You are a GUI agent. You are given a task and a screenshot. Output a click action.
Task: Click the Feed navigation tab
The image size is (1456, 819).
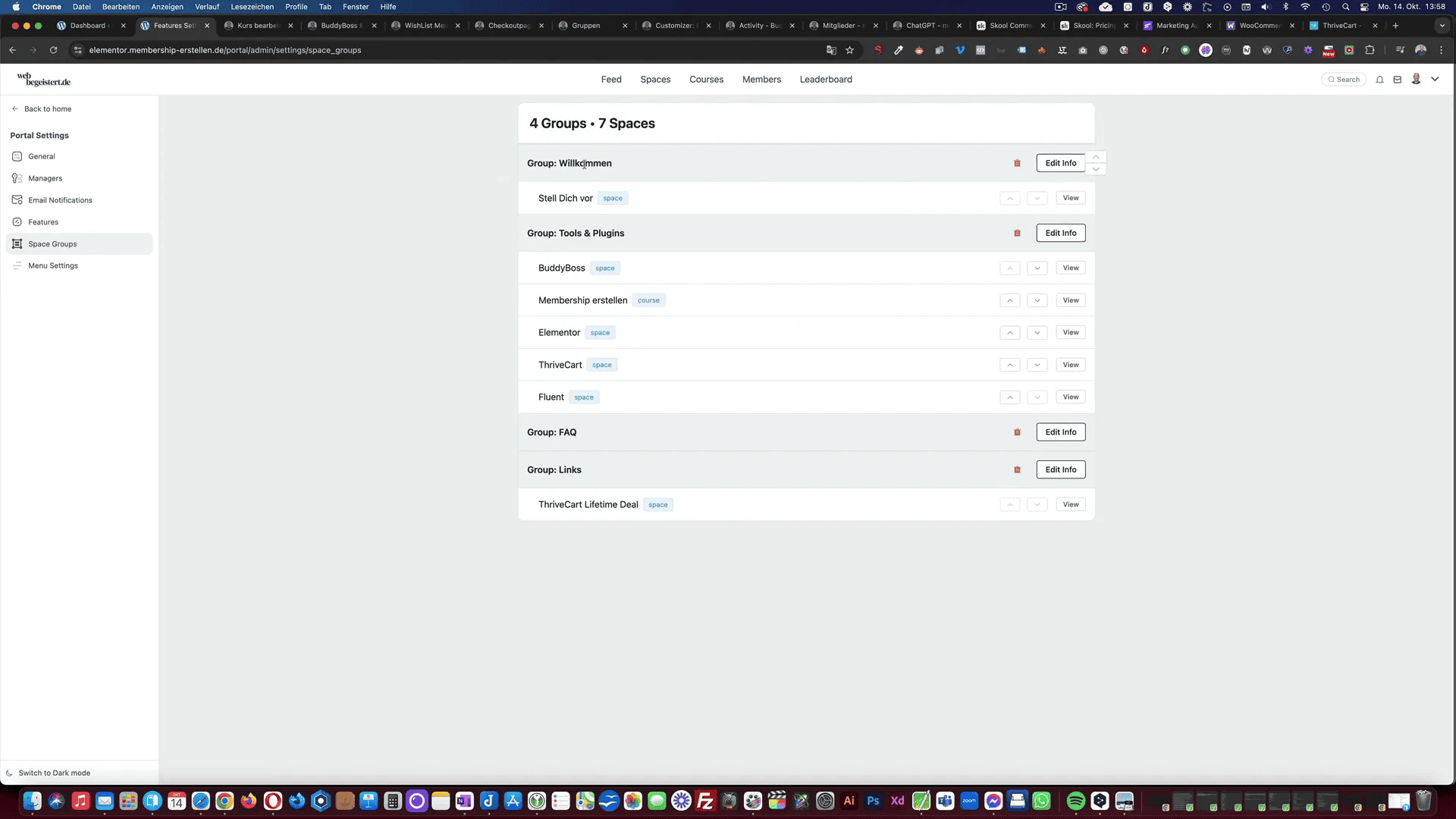[611, 79]
